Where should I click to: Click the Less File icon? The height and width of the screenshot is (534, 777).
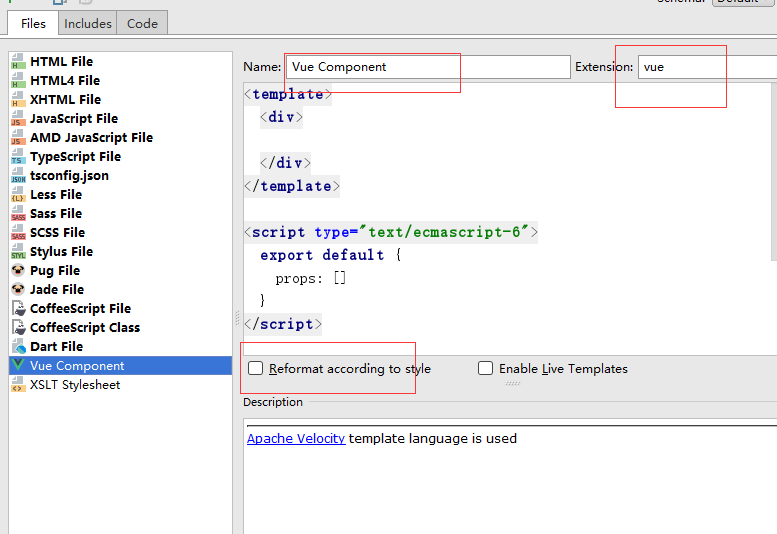tap(18, 194)
